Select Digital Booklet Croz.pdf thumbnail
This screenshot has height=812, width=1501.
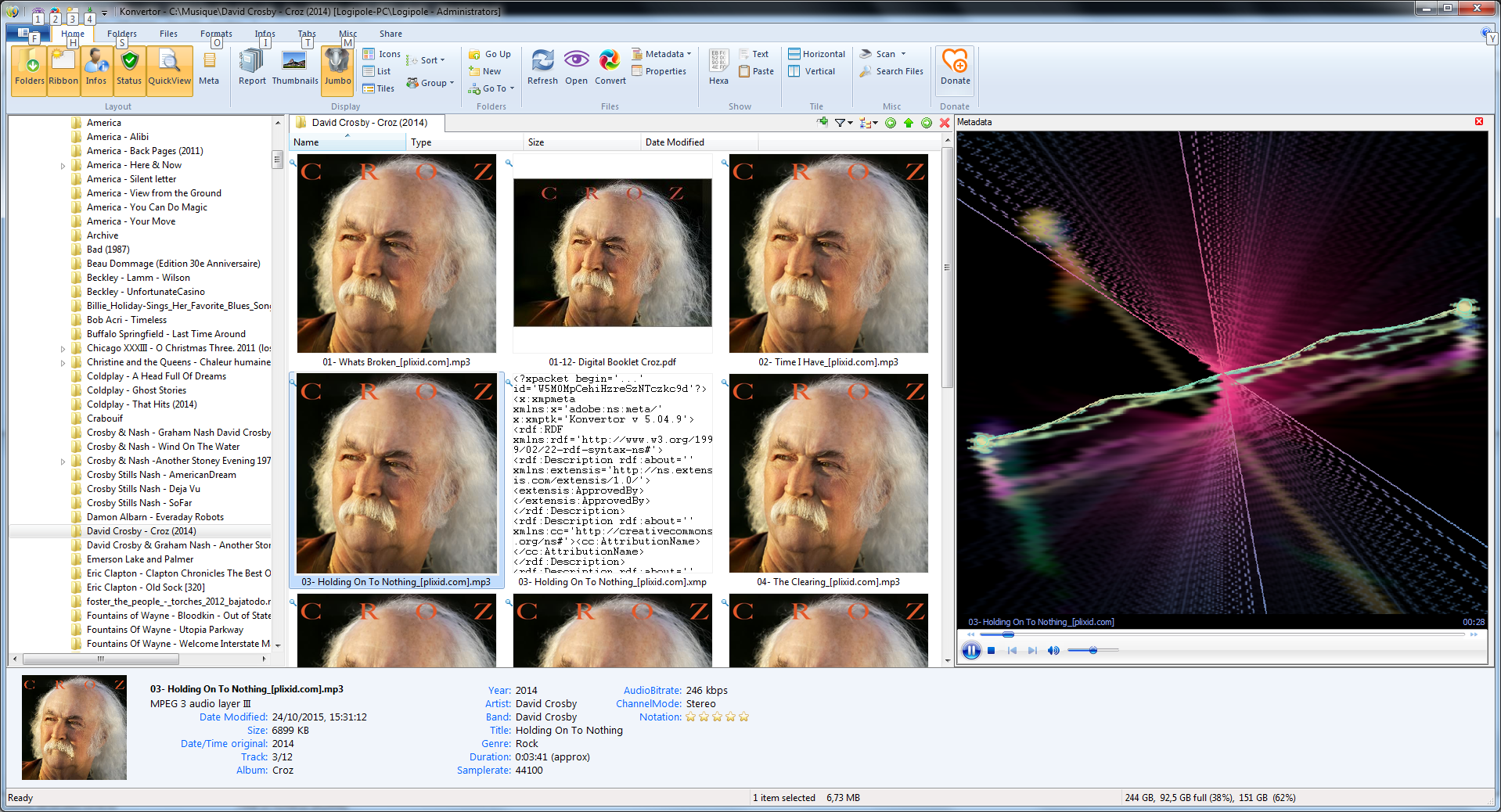pos(613,253)
